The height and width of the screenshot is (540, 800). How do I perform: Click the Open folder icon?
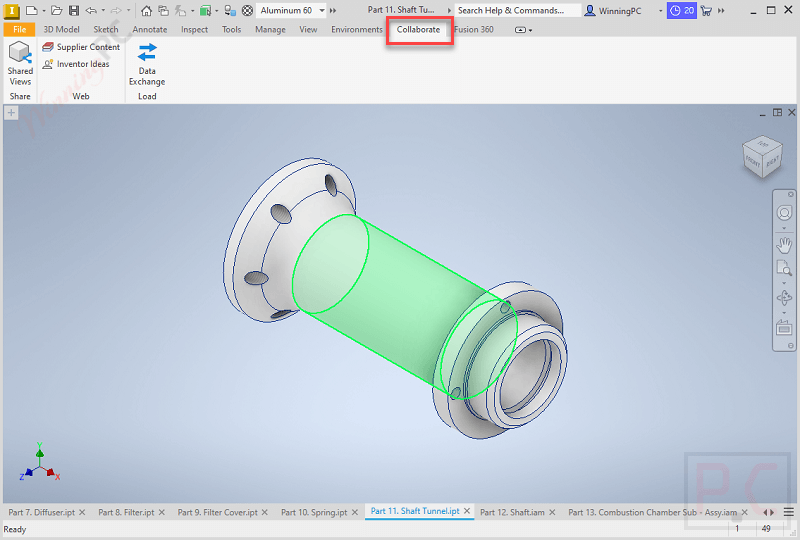coord(57,10)
